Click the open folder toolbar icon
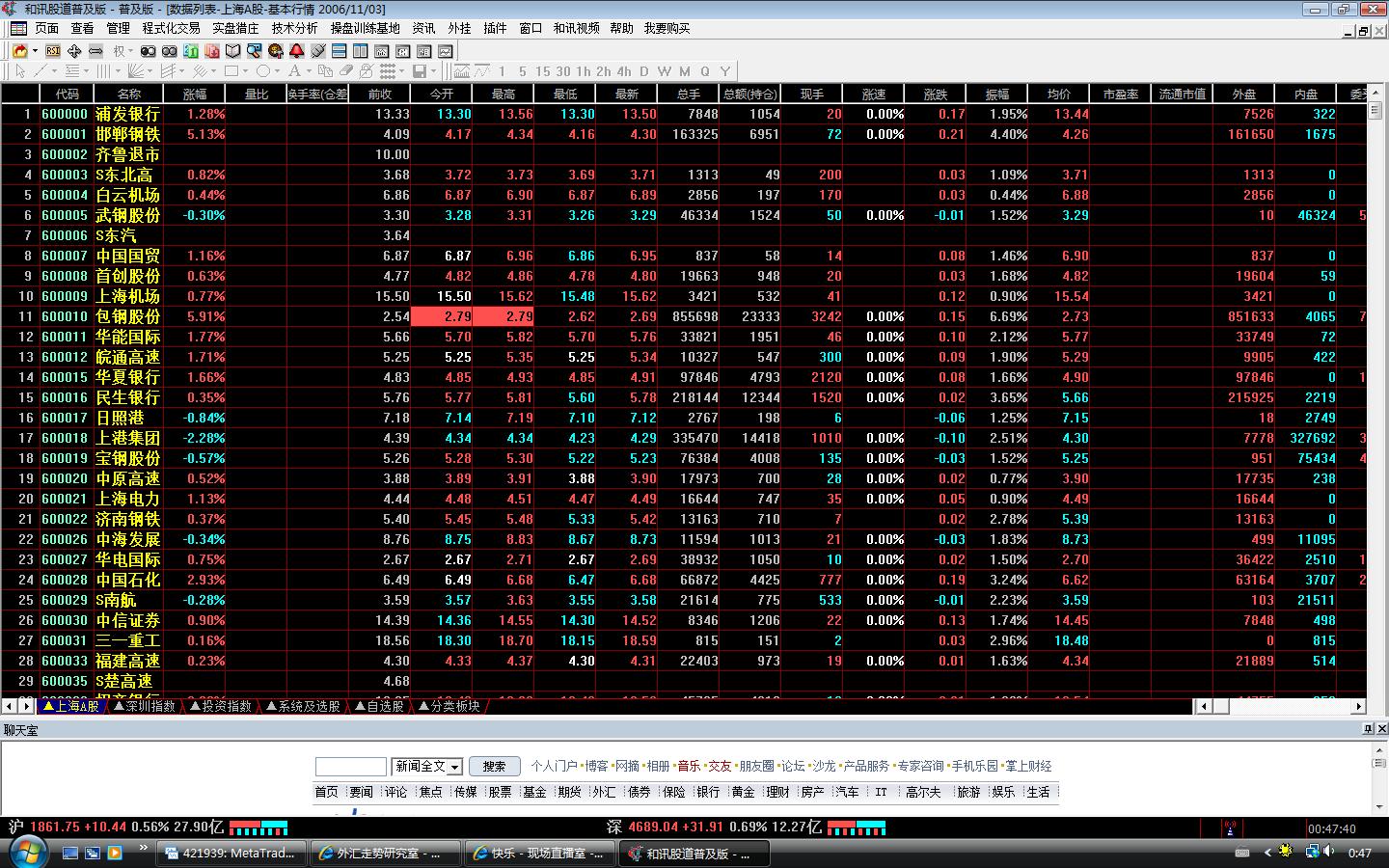 click(19, 50)
